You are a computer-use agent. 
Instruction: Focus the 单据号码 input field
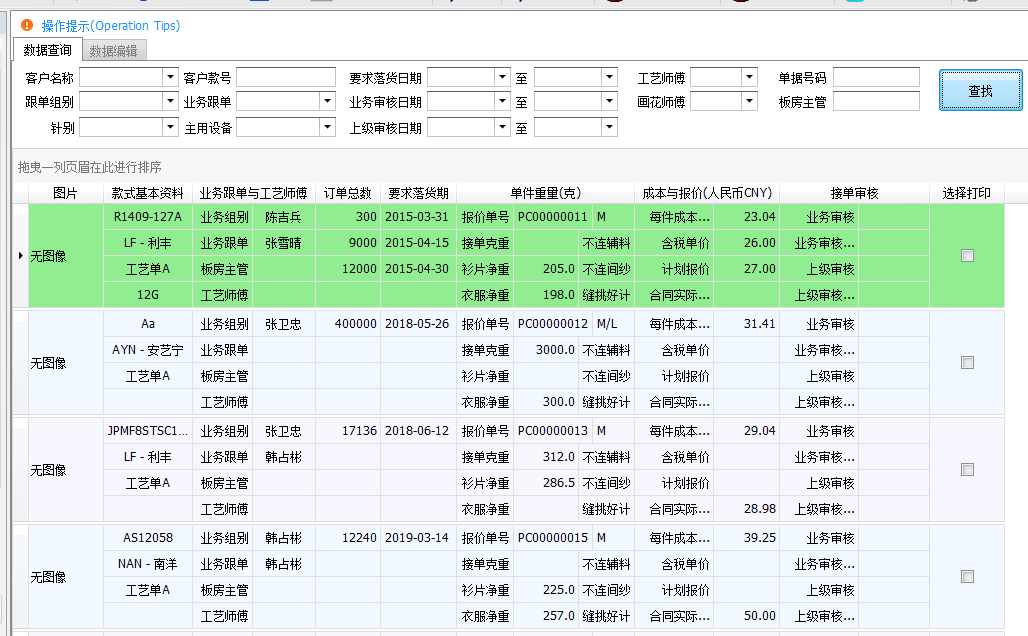[876, 77]
